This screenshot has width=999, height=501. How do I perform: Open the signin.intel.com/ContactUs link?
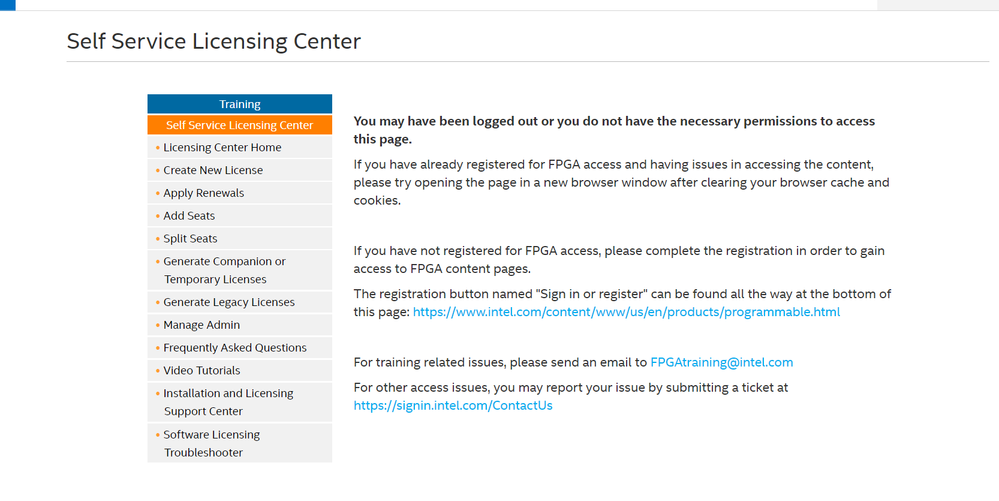point(453,406)
